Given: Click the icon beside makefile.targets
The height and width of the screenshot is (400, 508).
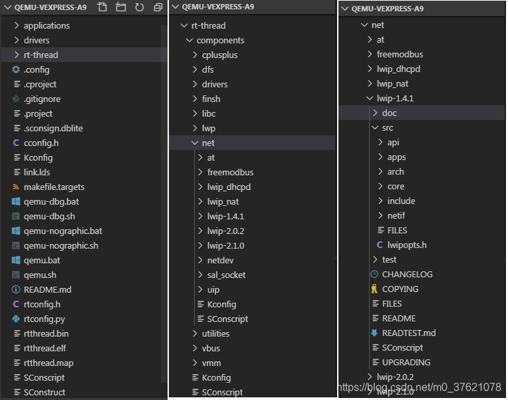Looking at the screenshot, I should 16,187.
